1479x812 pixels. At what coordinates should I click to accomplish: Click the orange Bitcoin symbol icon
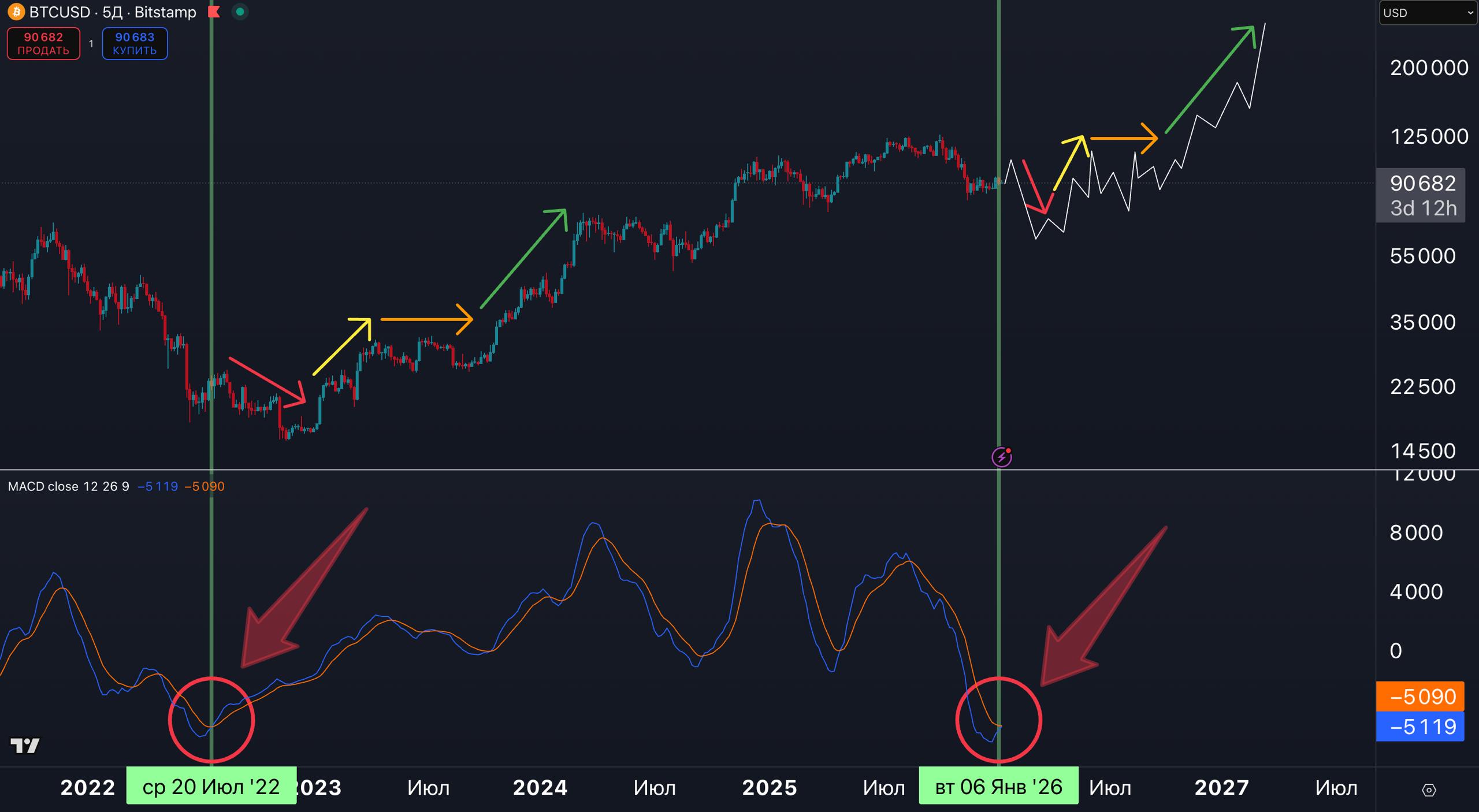16,12
